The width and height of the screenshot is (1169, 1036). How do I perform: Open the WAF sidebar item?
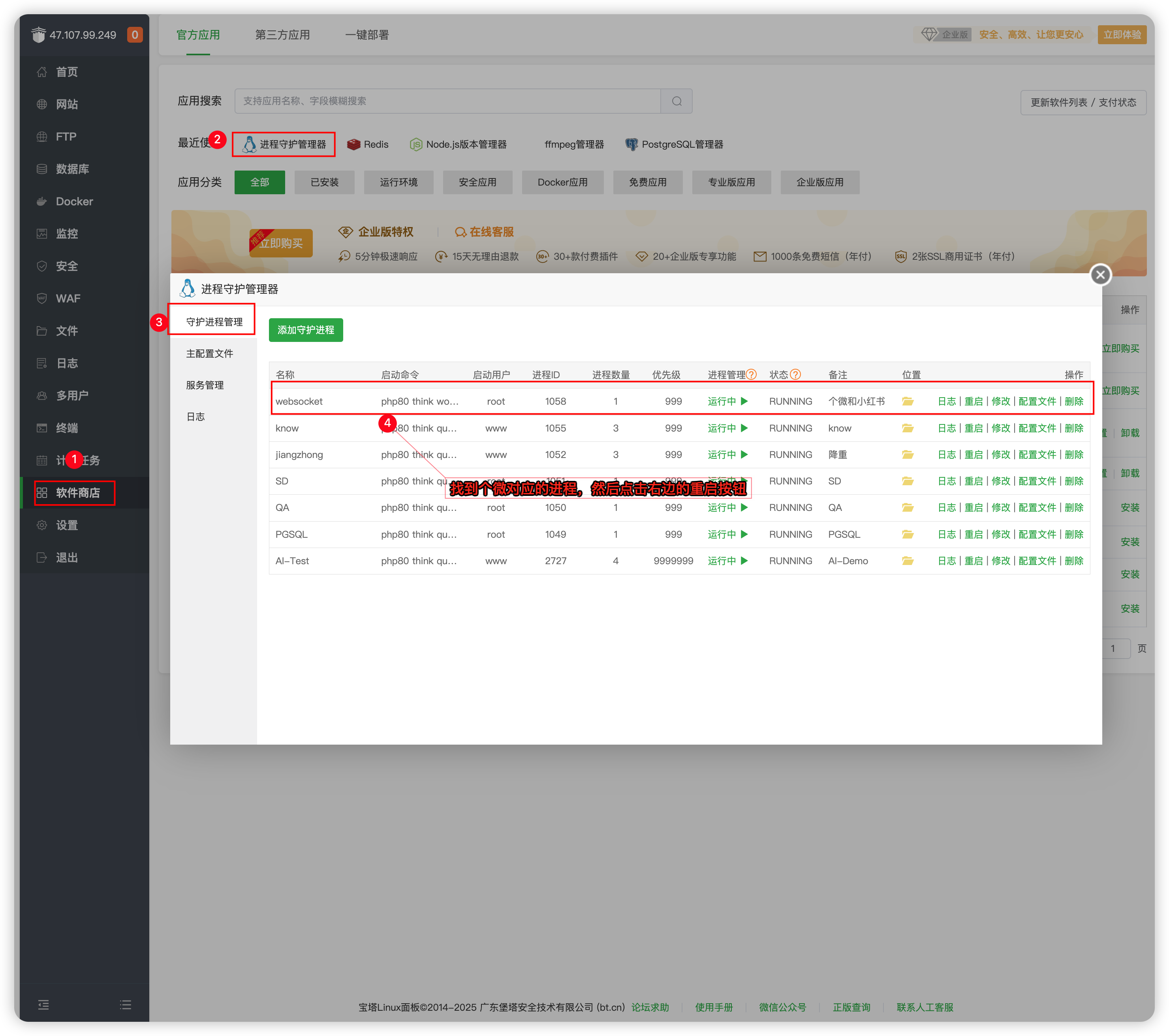(68, 298)
